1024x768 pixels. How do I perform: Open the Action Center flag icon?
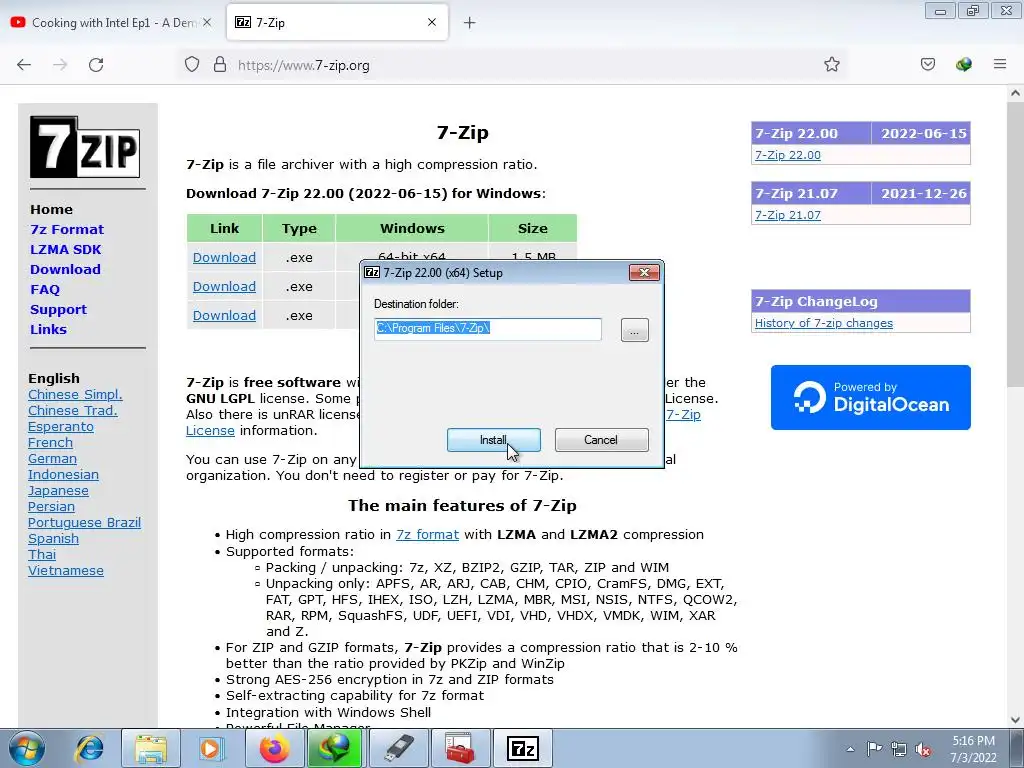click(874, 749)
